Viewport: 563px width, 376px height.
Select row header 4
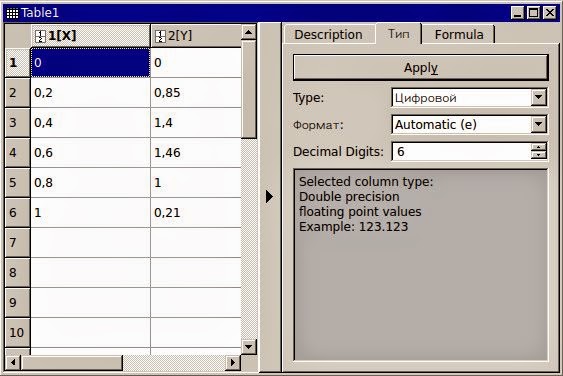click(x=18, y=153)
